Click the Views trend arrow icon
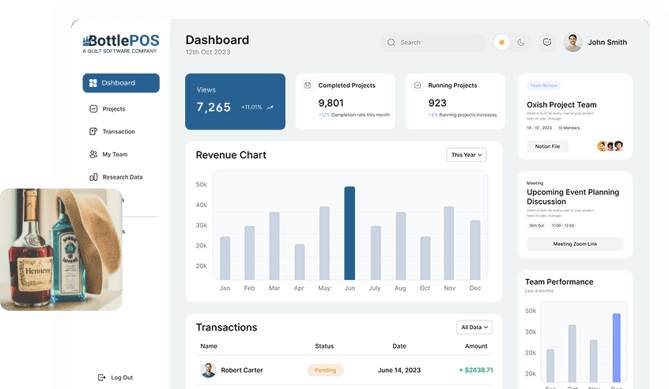Viewport: 669px width, 389px height. click(x=270, y=107)
